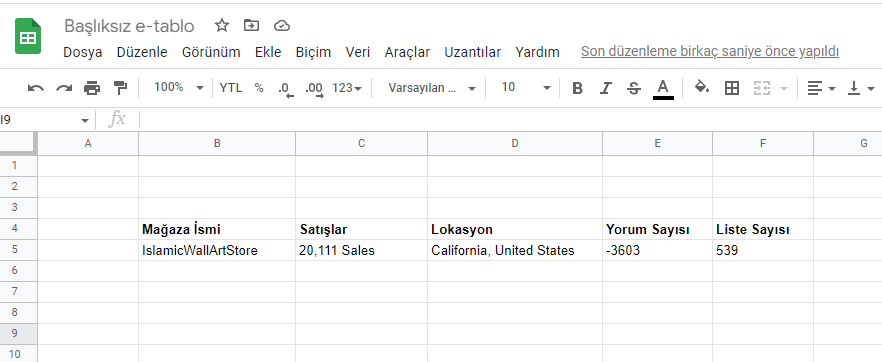Select the Mağaza İsmi cell
Image resolution: width=882 pixels, height=362 pixels.
[x=217, y=229]
